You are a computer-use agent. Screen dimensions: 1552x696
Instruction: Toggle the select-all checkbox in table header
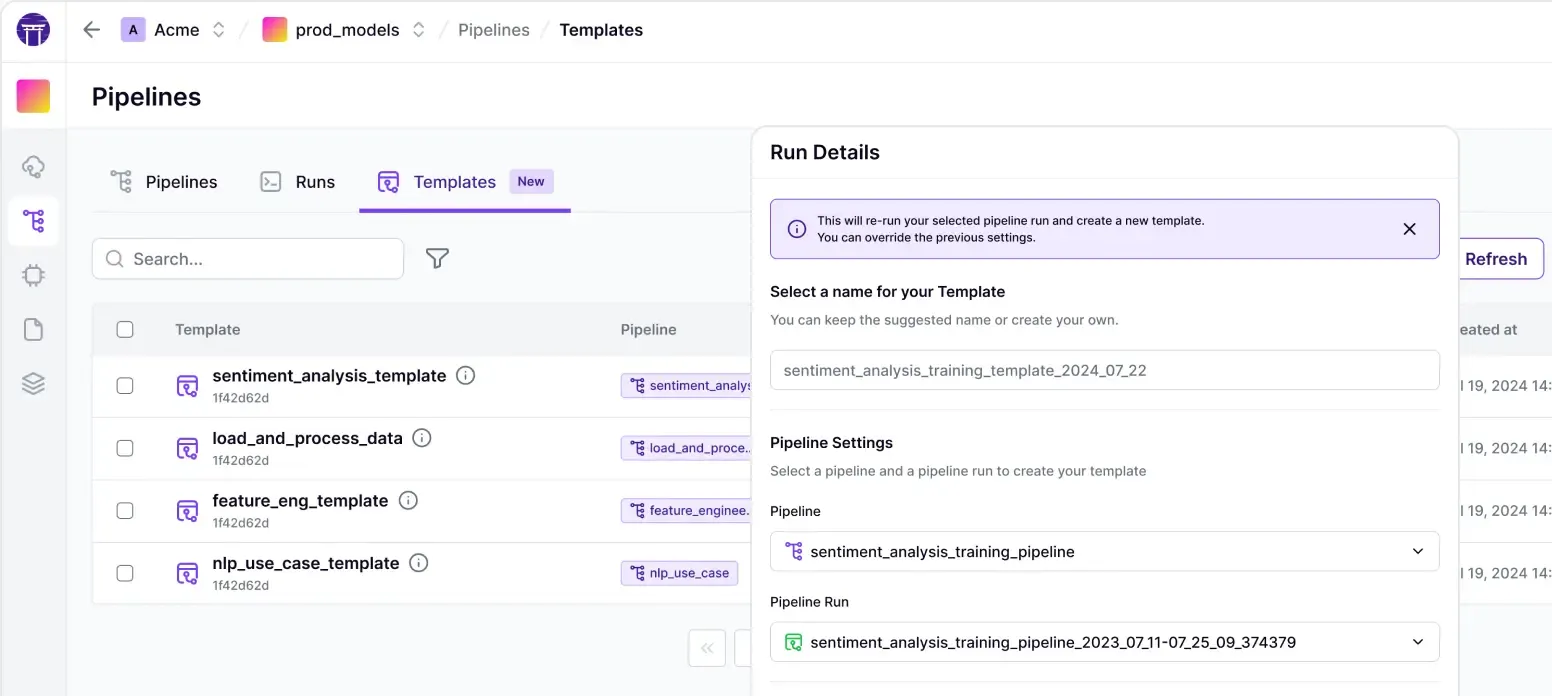125,330
